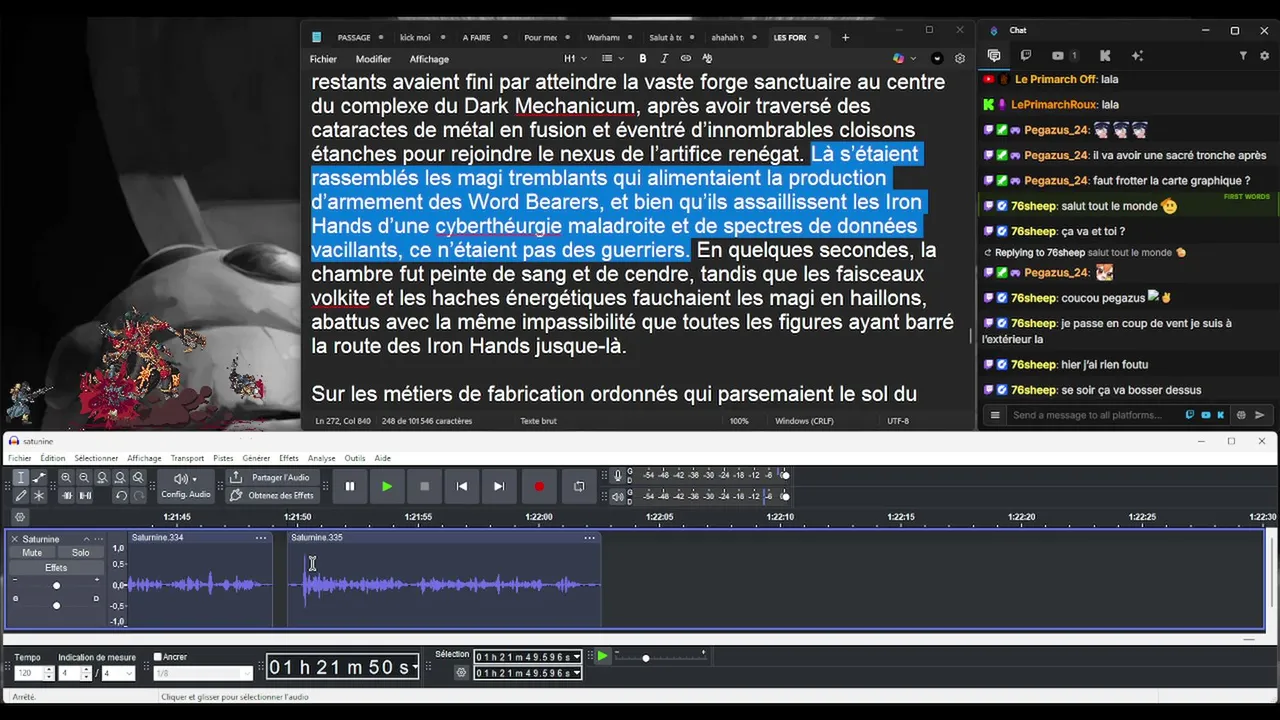Image resolution: width=1280 pixels, height=720 pixels.
Task: Mute the Saturnine track
Action: 32,553
